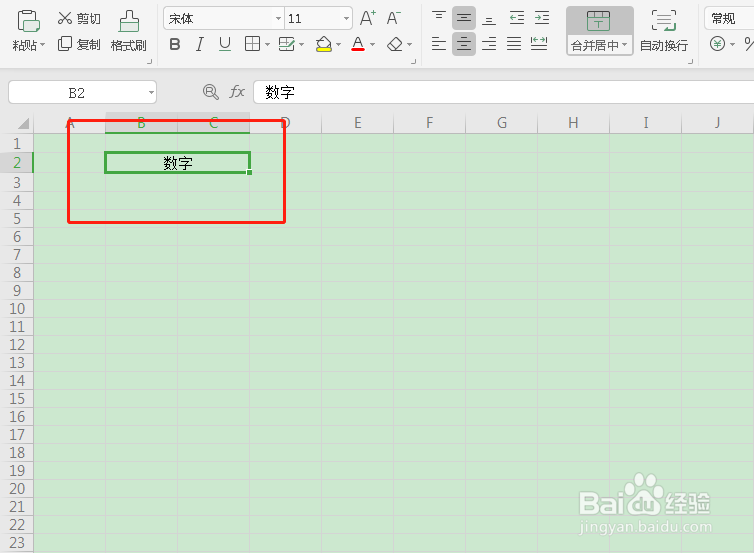Click the draw border/table style icon
Viewport: 754px width, 553px height.
tap(287, 44)
